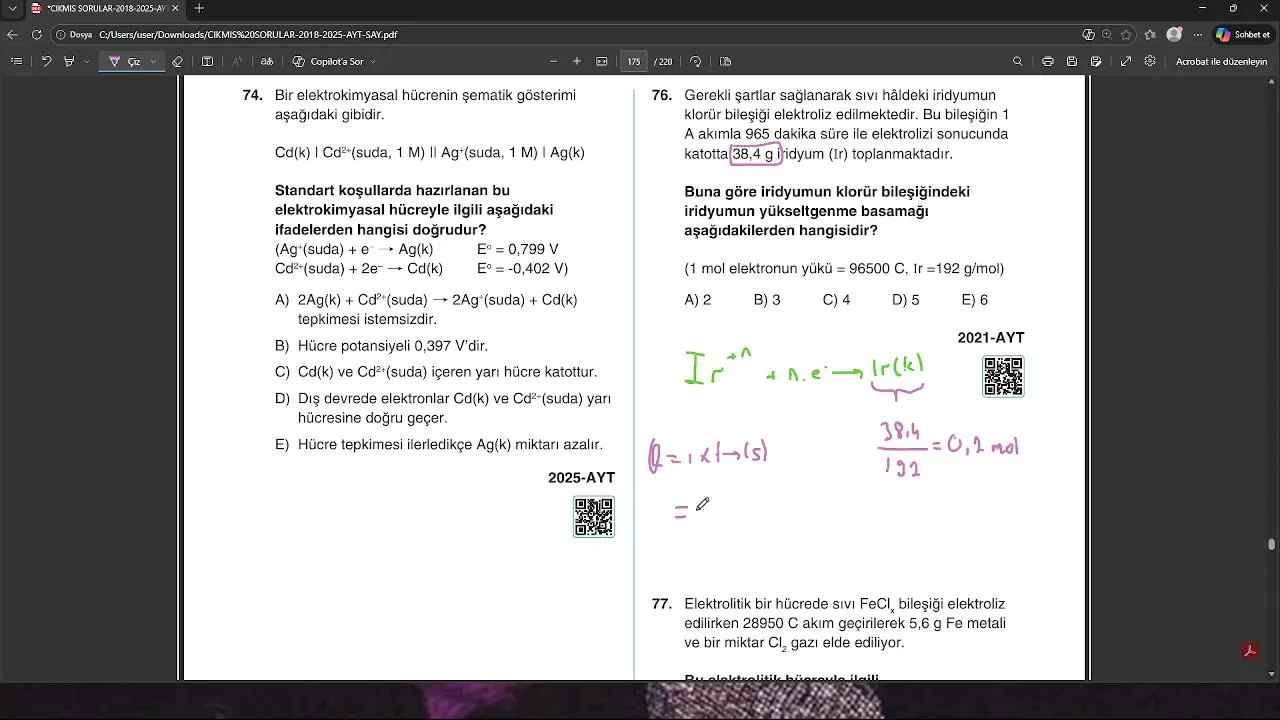Zoom out with the minus icon

pyautogui.click(x=553, y=61)
